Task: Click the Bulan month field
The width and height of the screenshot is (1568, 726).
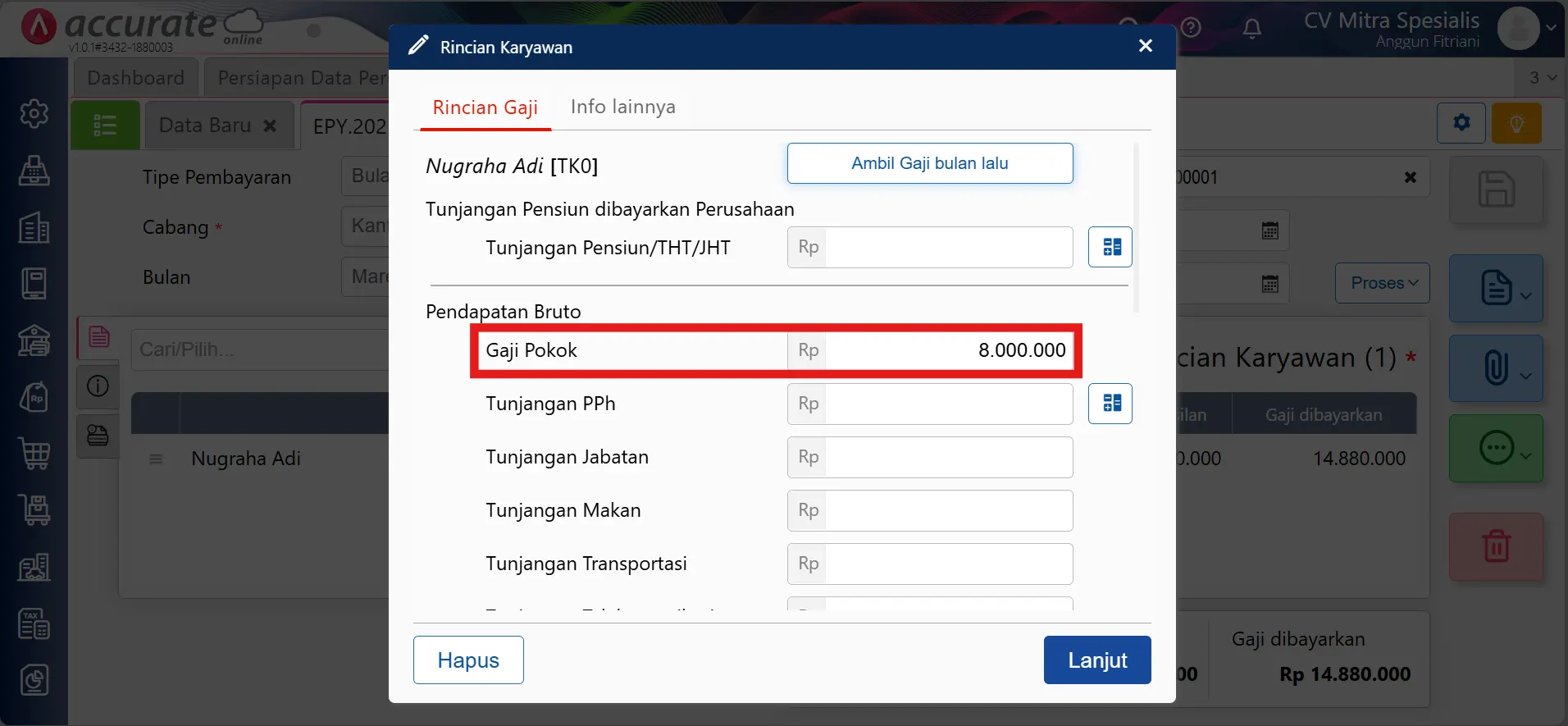Action: pos(365,276)
